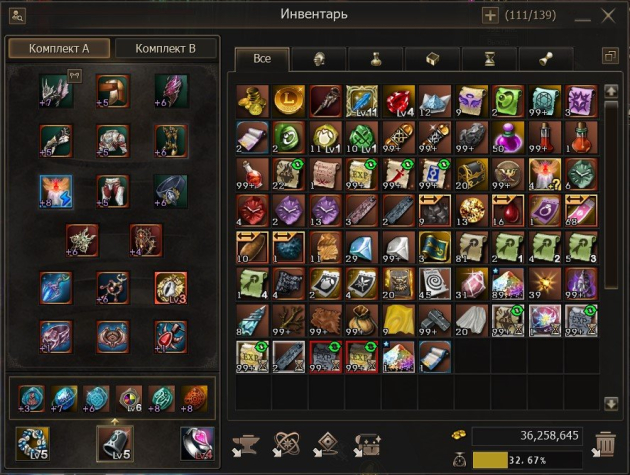
Task: Select the purple potion with 50 count
Action: coord(508,138)
